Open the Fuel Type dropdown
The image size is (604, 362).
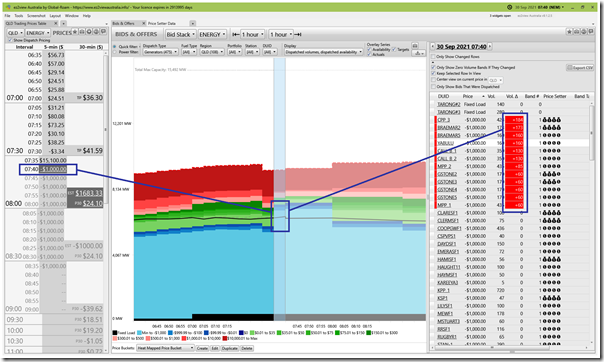189,52
